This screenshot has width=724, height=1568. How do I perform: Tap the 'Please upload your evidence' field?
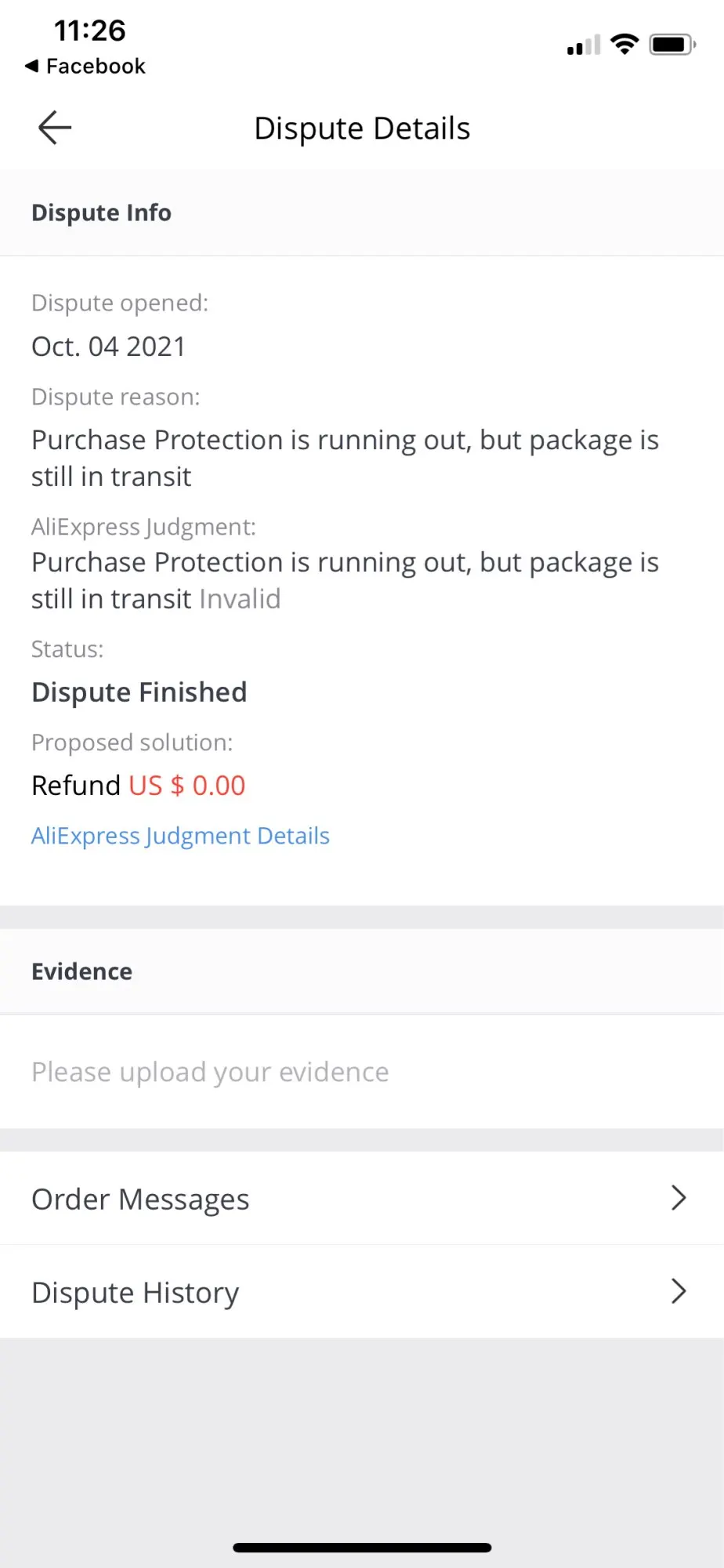[x=210, y=1072]
